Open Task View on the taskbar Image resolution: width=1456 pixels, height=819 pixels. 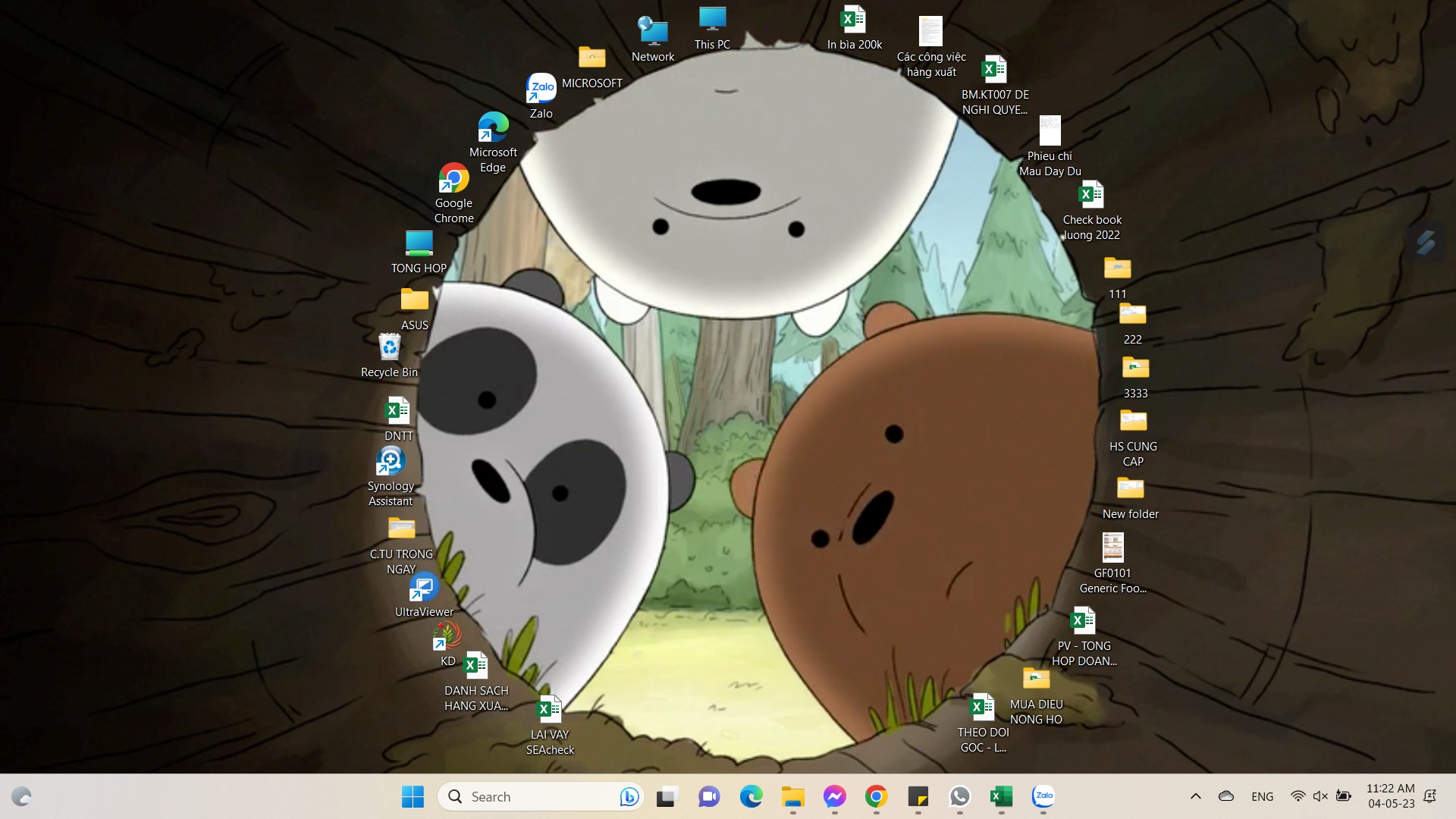(667, 796)
